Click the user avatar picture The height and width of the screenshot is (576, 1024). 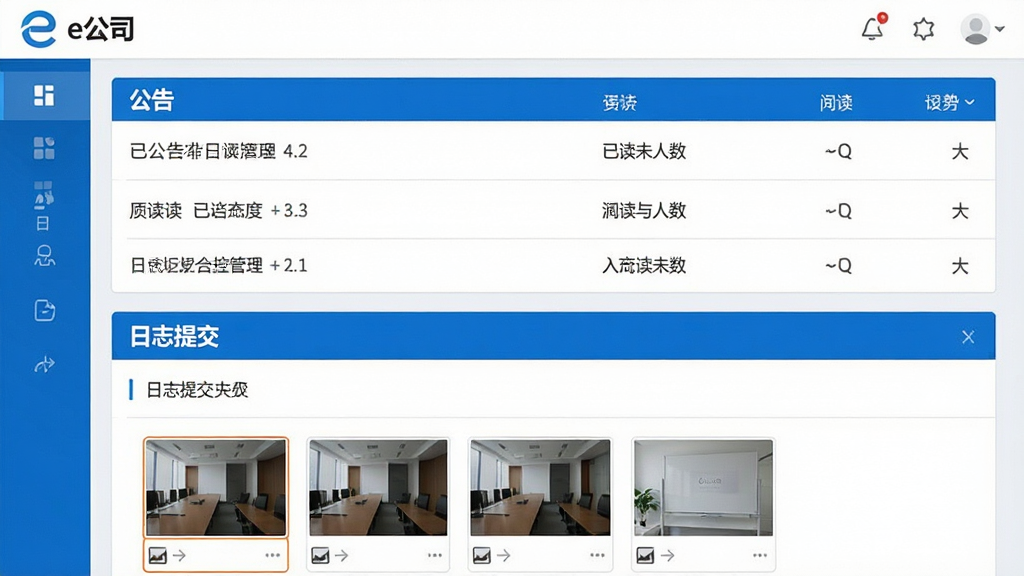coord(976,29)
